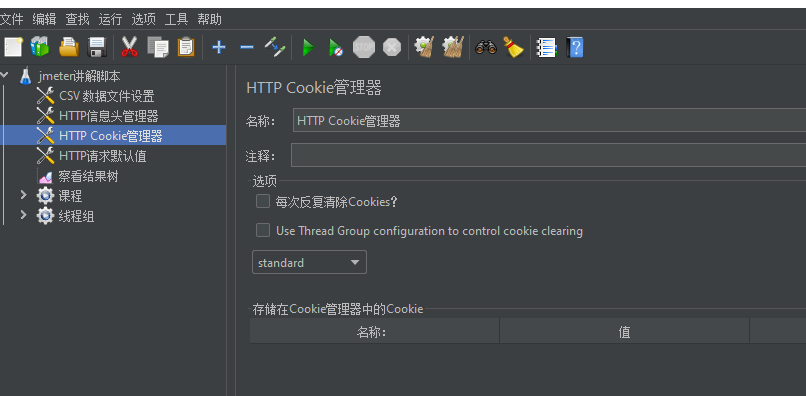Open the standard cookie policy dropdown
The image size is (806, 396).
coord(309,262)
